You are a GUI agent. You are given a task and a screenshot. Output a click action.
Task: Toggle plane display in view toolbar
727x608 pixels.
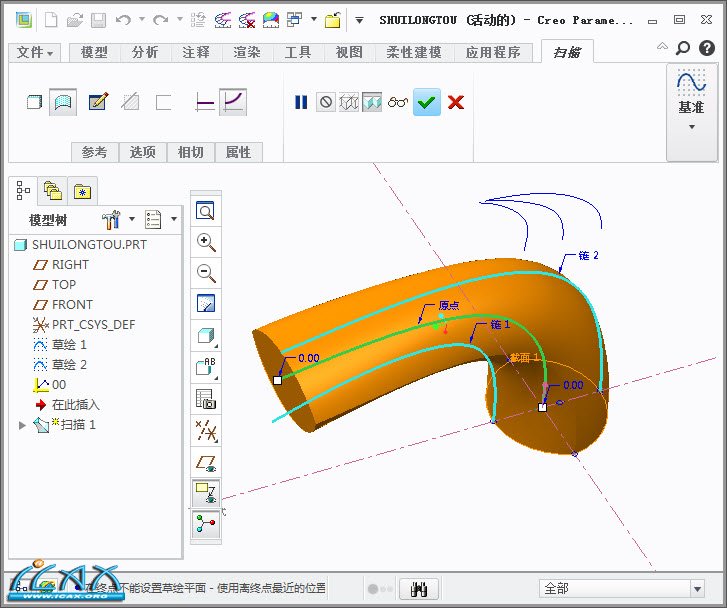pos(206,462)
